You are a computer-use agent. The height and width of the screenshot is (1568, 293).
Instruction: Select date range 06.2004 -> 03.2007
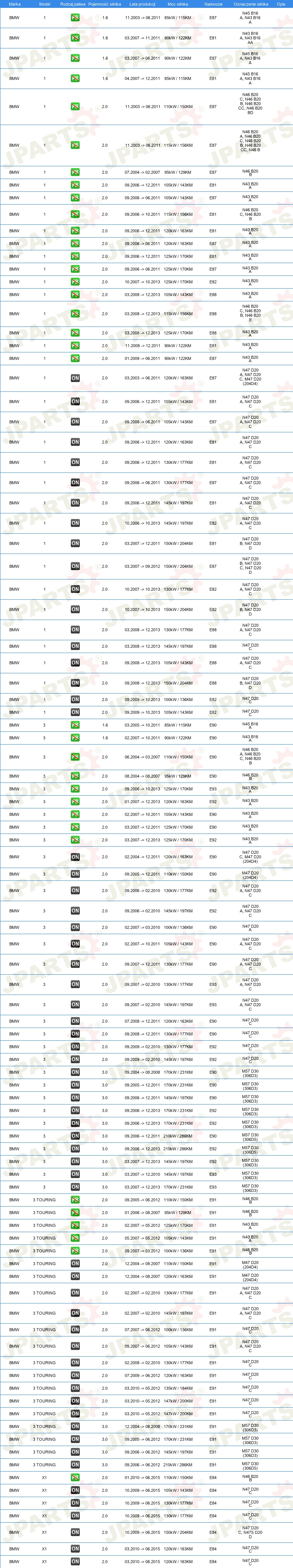coord(142,757)
